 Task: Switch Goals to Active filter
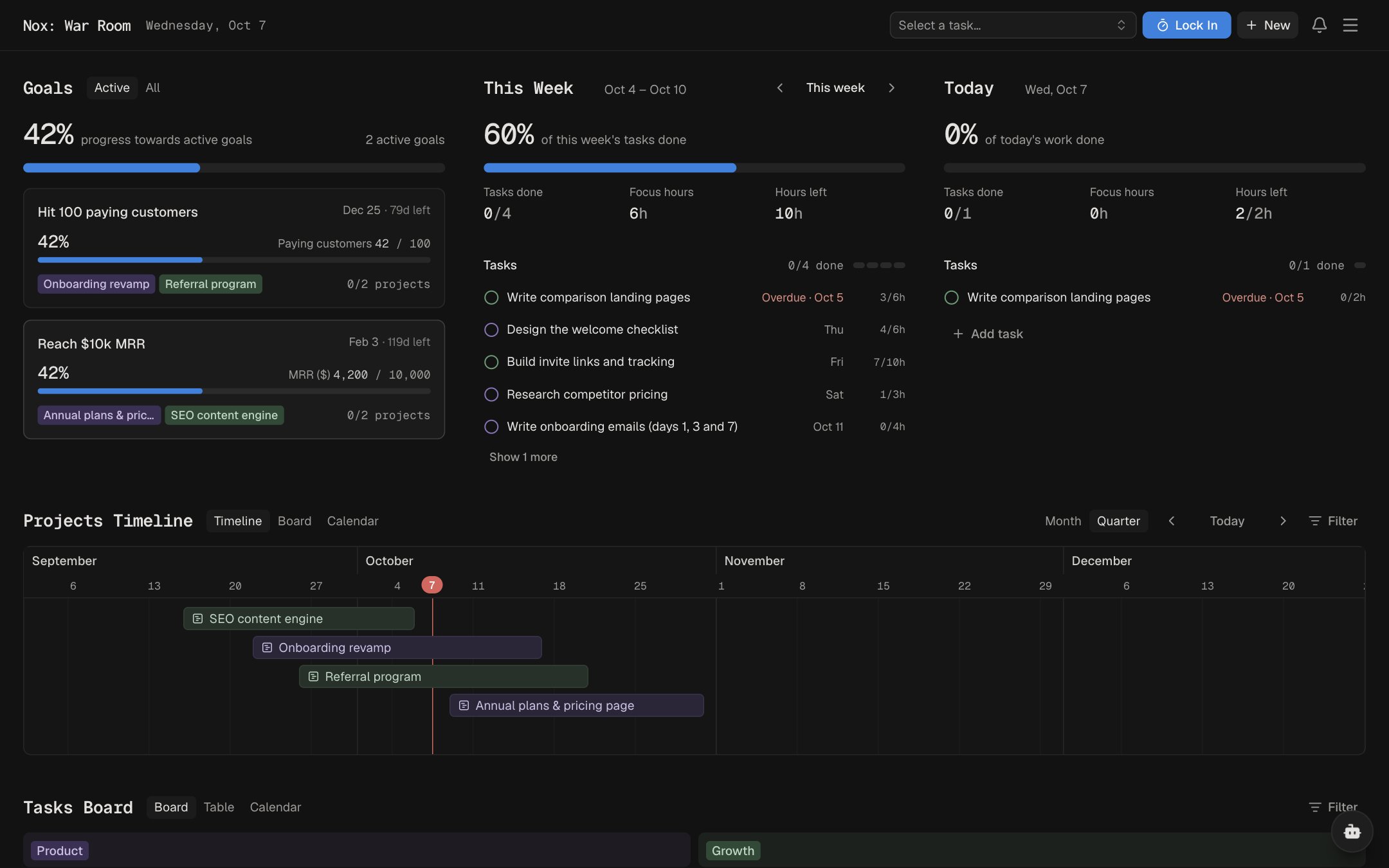point(112,88)
